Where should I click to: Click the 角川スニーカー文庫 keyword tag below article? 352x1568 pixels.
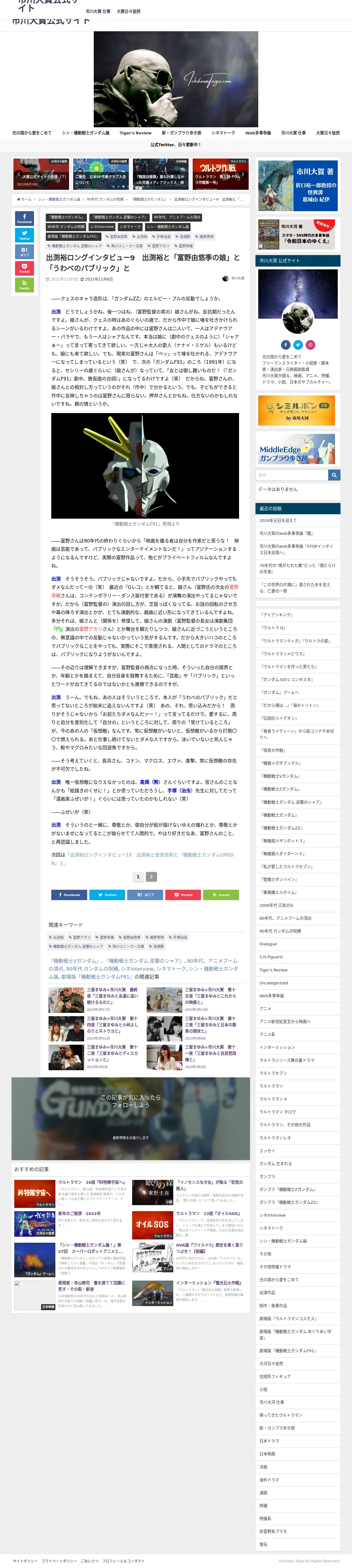[x=127, y=947]
